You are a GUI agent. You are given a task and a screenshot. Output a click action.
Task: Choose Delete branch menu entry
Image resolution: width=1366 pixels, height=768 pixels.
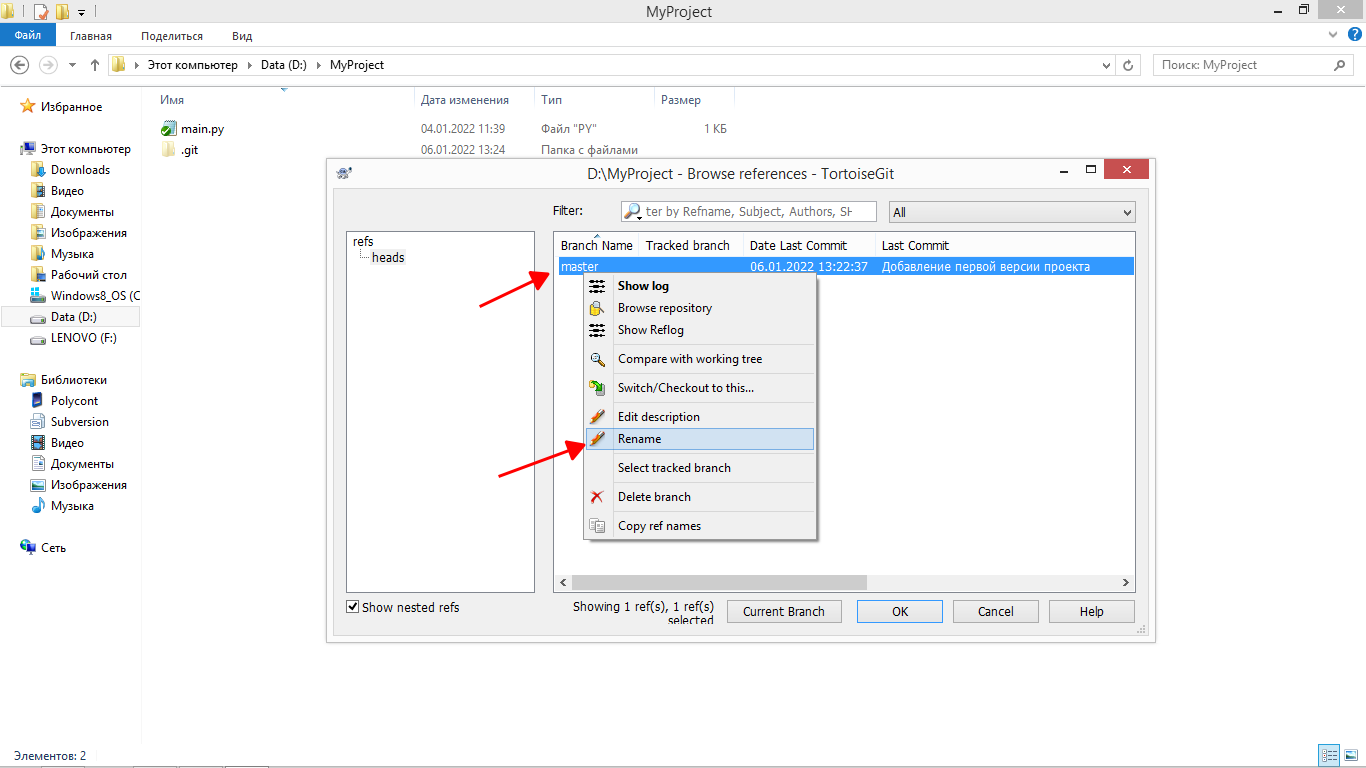pyautogui.click(x=700, y=497)
